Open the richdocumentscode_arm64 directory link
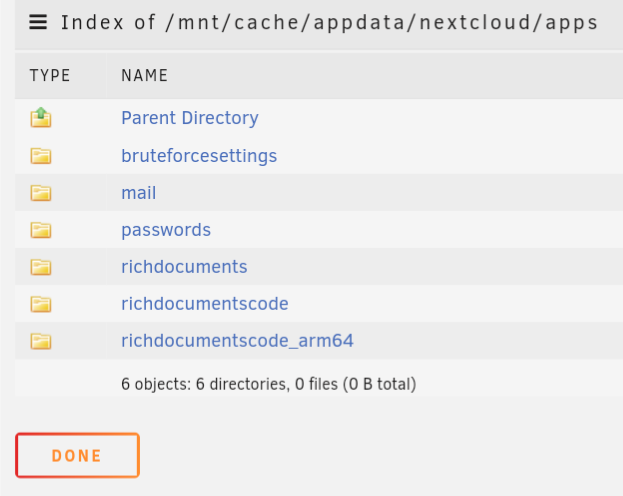Viewport: 623px width, 496px height. point(237,341)
